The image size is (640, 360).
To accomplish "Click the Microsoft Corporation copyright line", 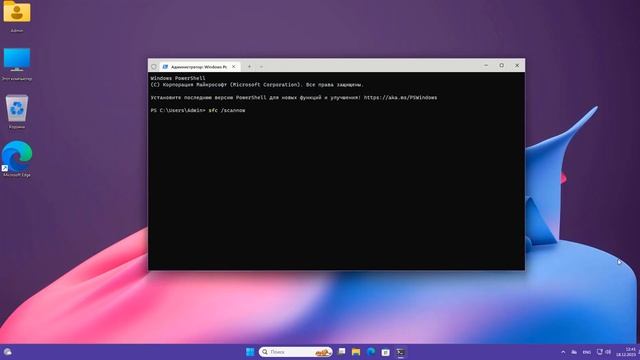I will tap(257, 85).
